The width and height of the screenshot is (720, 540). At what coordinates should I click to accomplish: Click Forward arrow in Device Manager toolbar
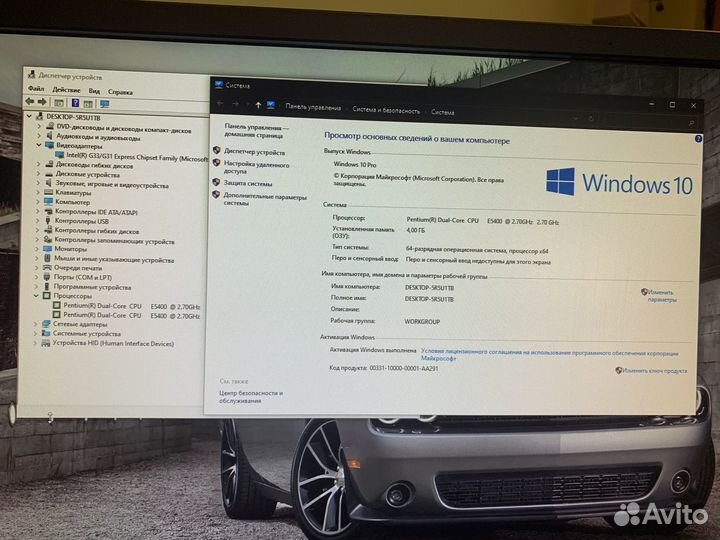tap(42, 101)
